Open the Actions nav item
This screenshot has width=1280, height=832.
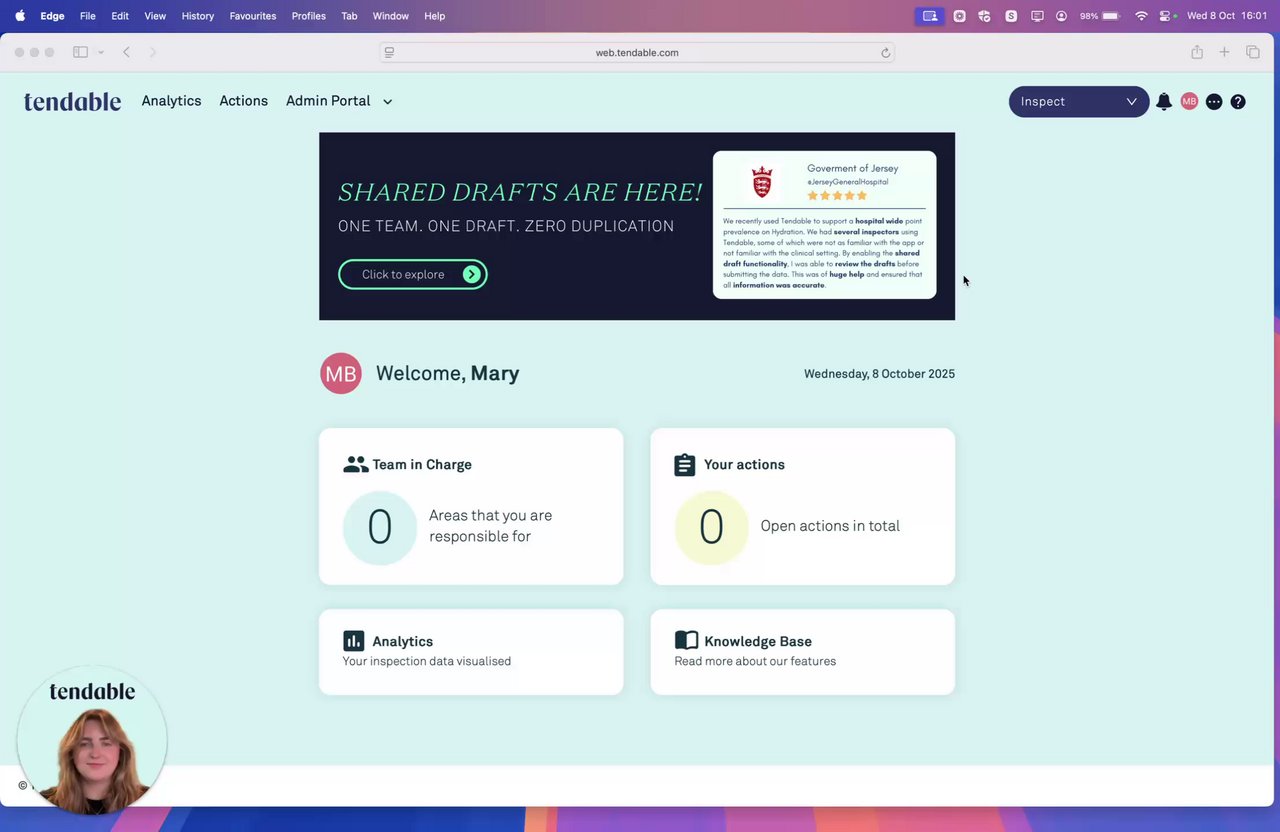tap(244, 101)
